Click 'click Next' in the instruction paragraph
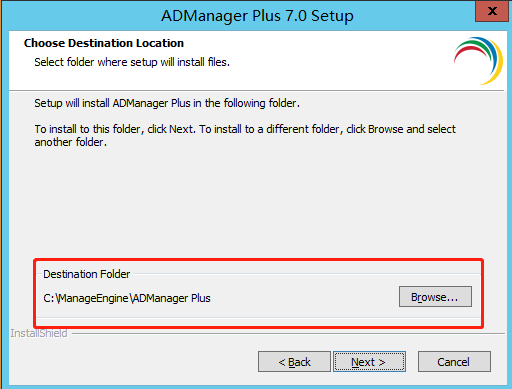Screen dimensions: 512x389 tap(170, 129)
